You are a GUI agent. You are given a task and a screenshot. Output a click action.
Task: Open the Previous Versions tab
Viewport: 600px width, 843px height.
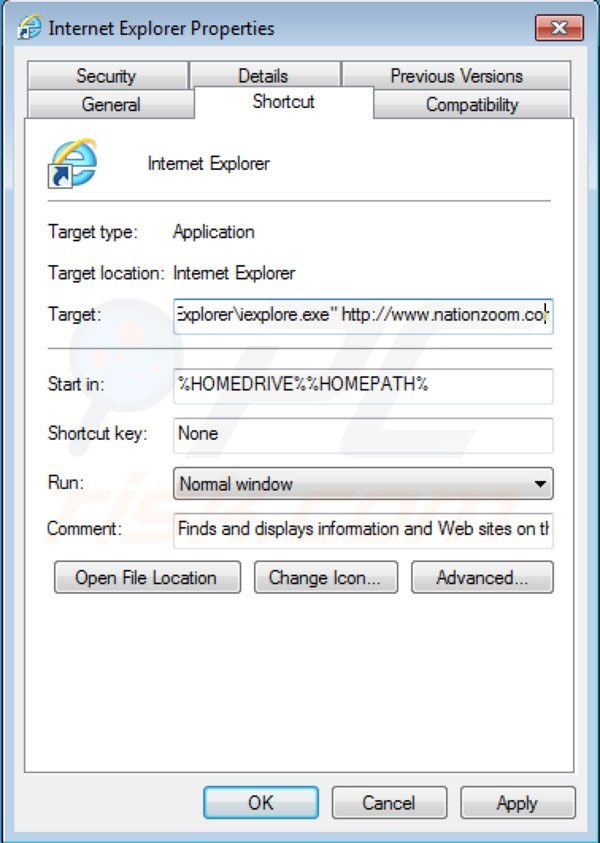[456, 75]
